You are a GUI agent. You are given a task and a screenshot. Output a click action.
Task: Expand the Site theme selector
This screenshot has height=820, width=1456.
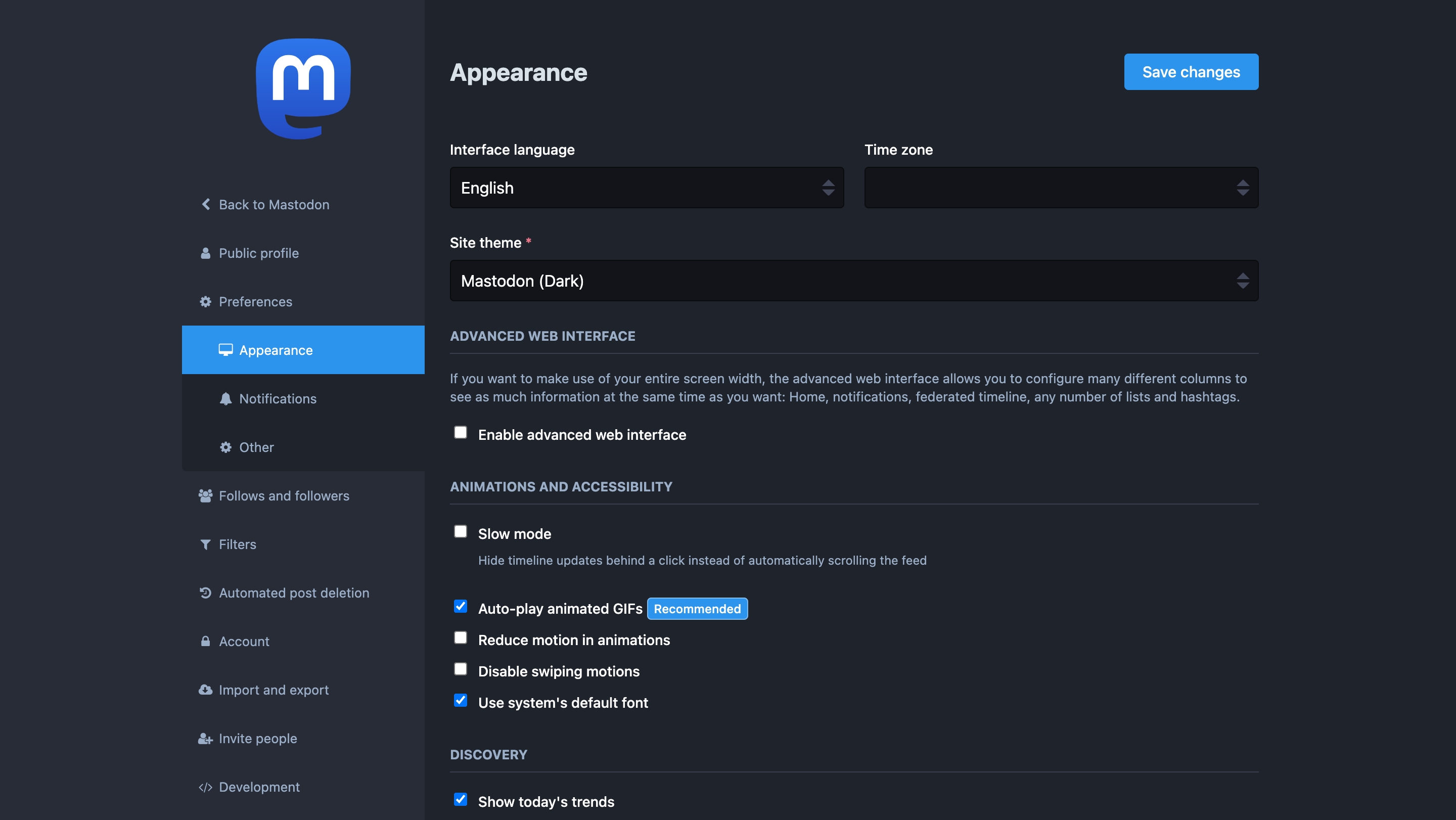pyautogui.click(x=853, y=281)
